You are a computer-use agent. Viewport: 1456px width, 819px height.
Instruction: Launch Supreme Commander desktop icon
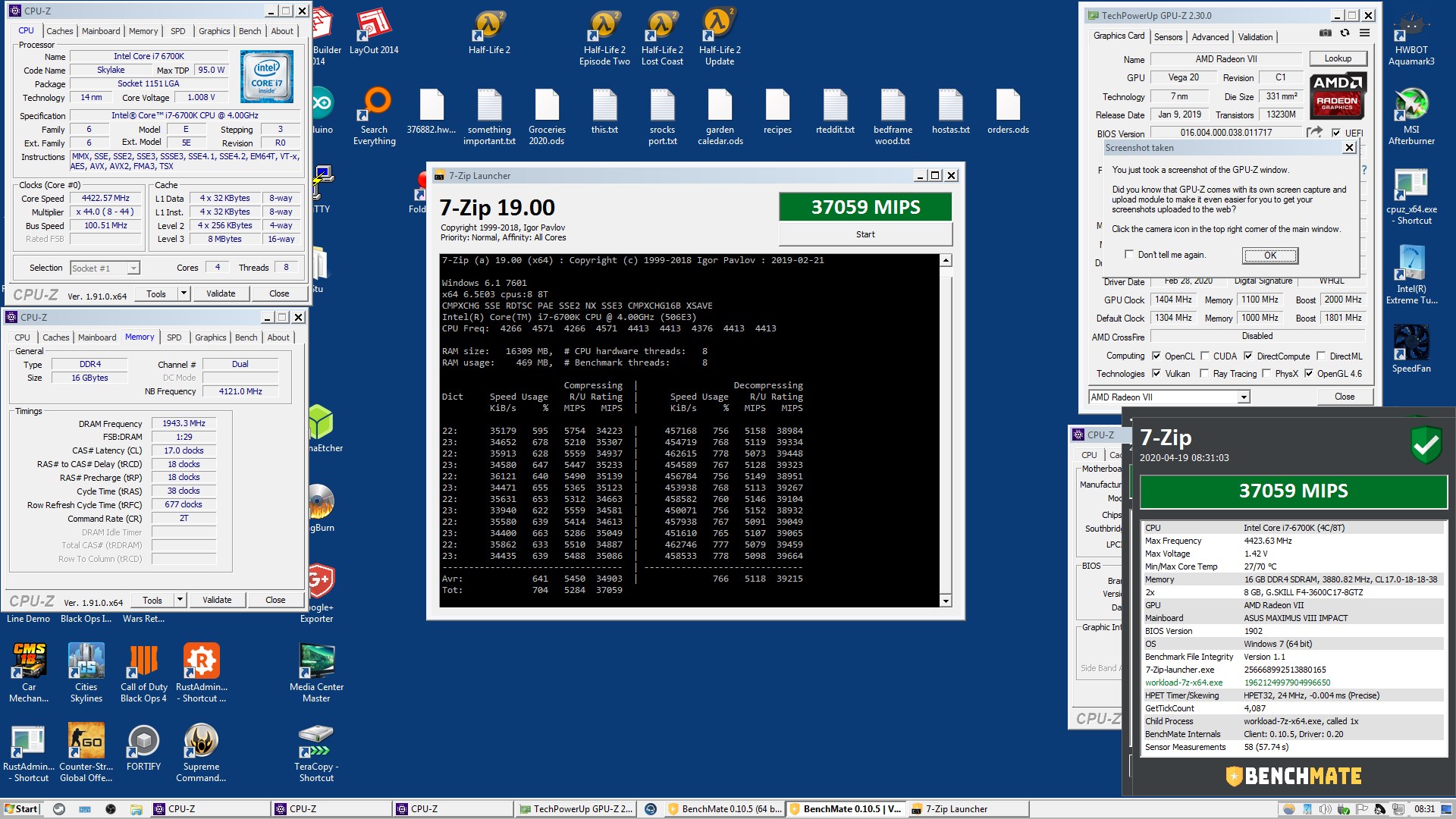[201, 752]
